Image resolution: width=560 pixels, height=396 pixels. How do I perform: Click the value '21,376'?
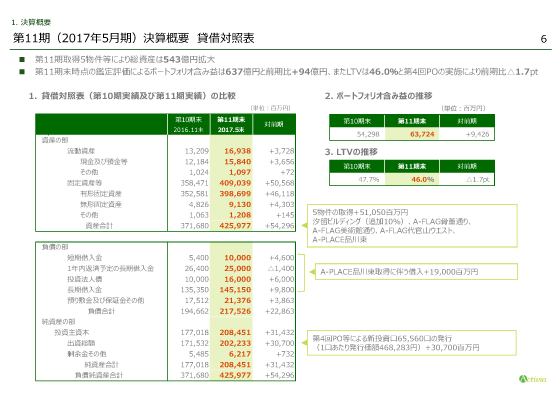coord(238,300)
